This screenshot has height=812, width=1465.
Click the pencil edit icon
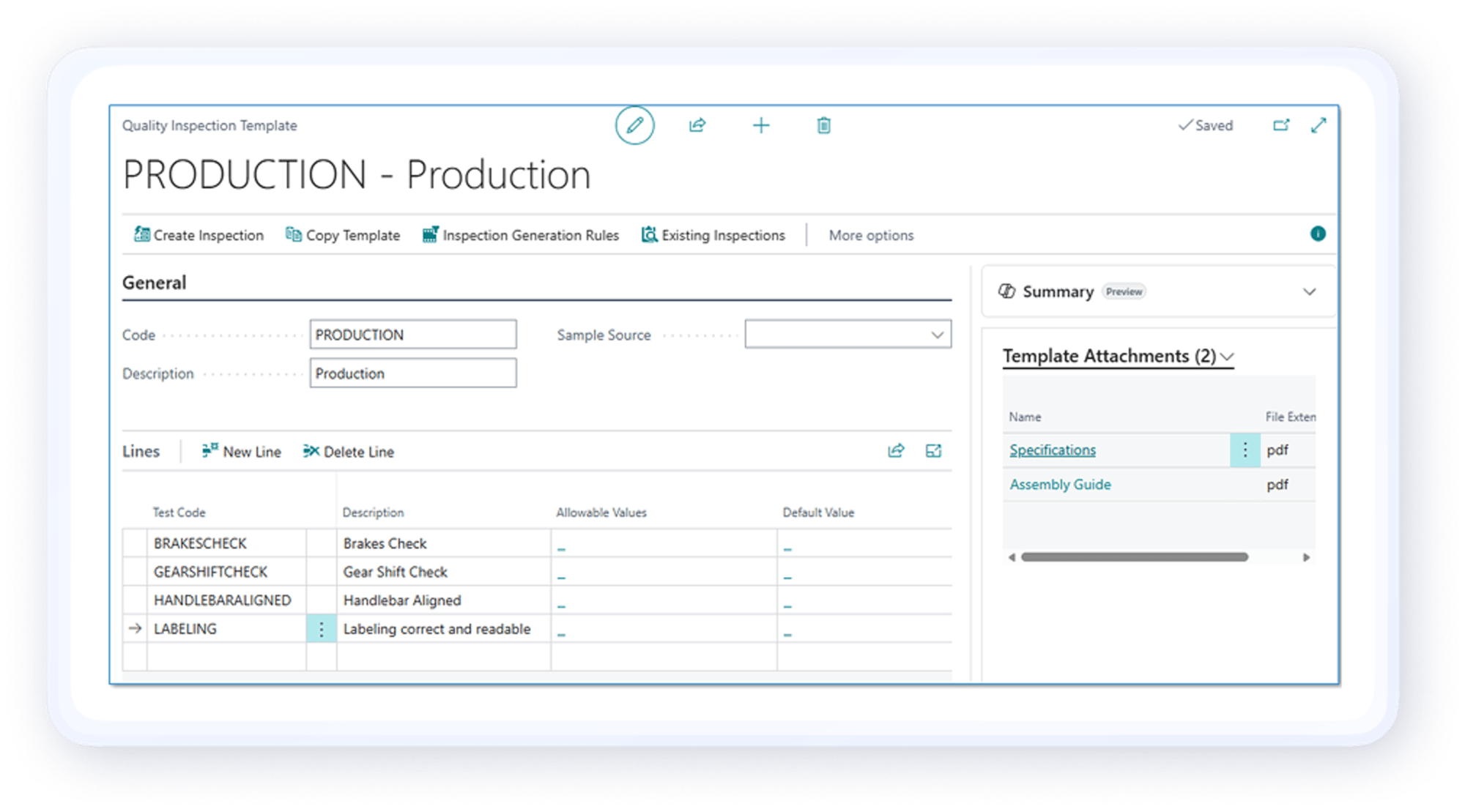pos(634,126)
